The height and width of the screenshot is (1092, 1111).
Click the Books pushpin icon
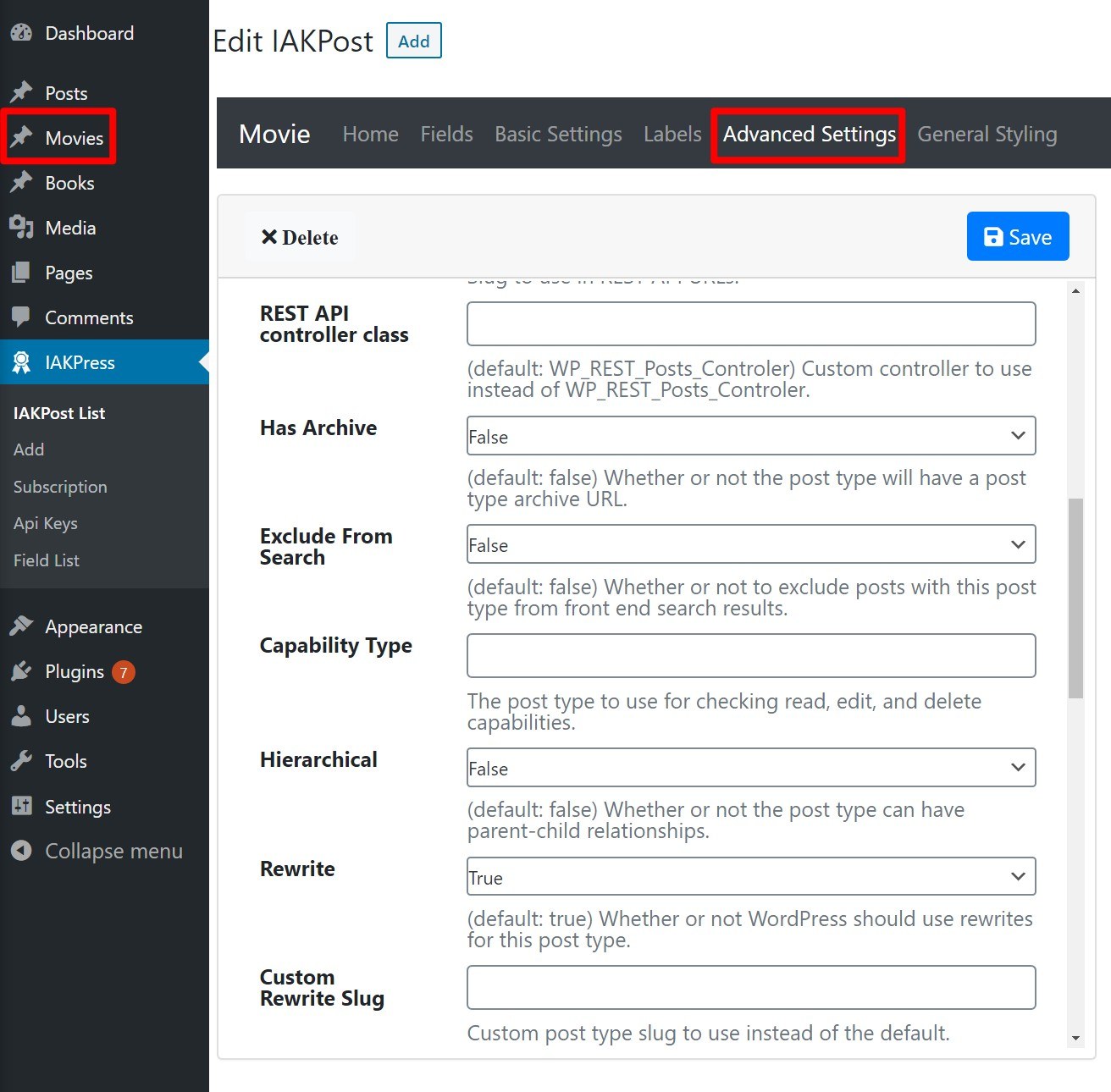(x=21, y=181)
